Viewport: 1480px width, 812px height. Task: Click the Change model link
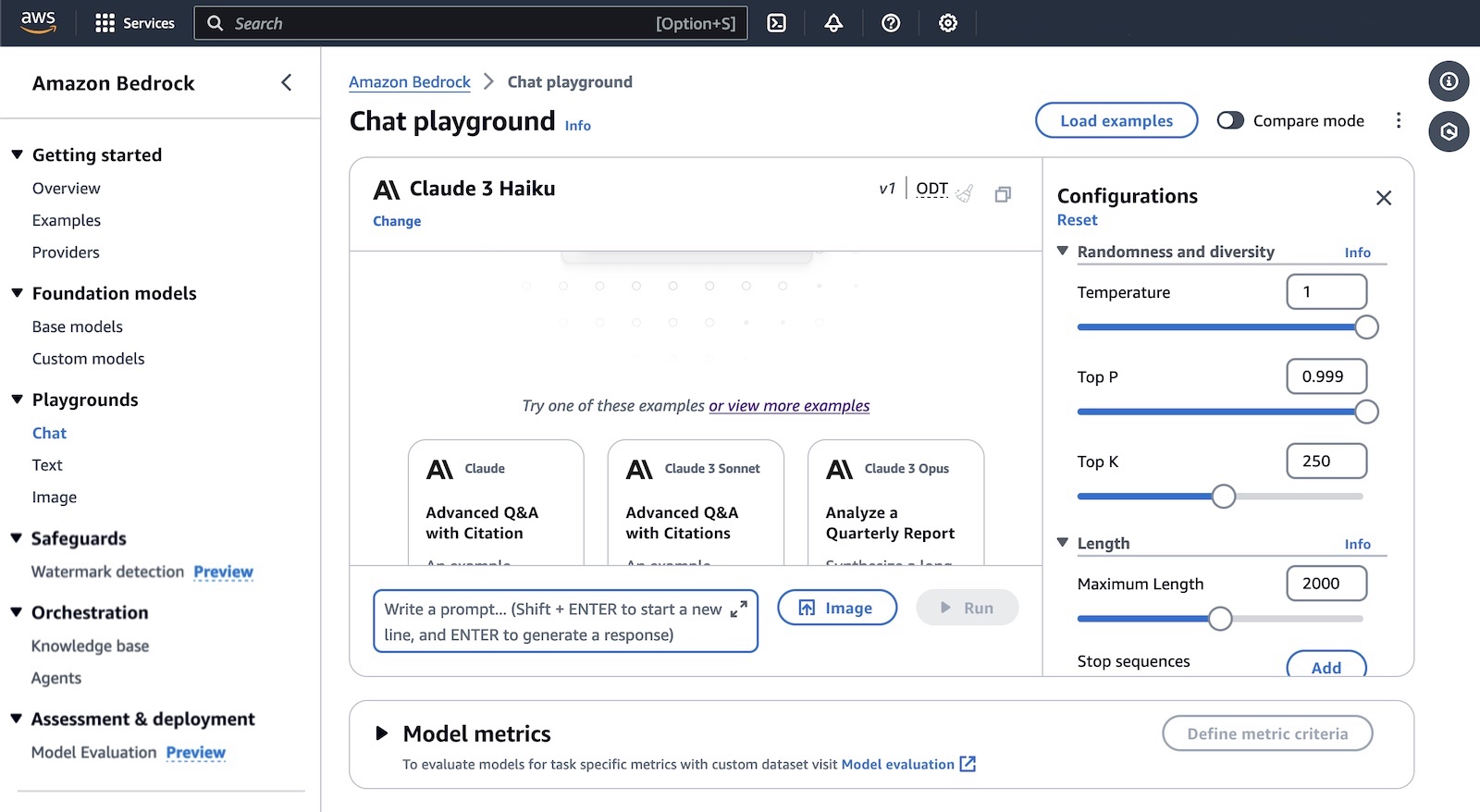pos(397,221)
